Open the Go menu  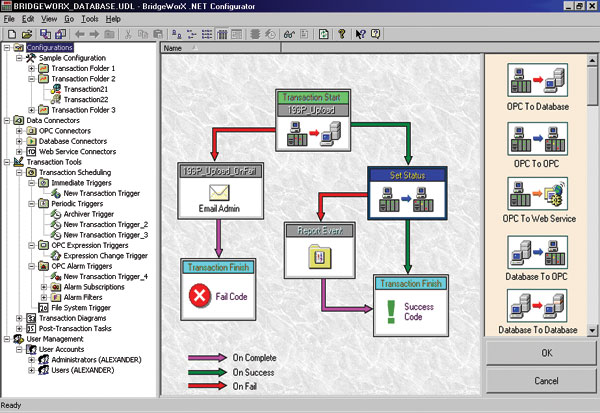69,19
